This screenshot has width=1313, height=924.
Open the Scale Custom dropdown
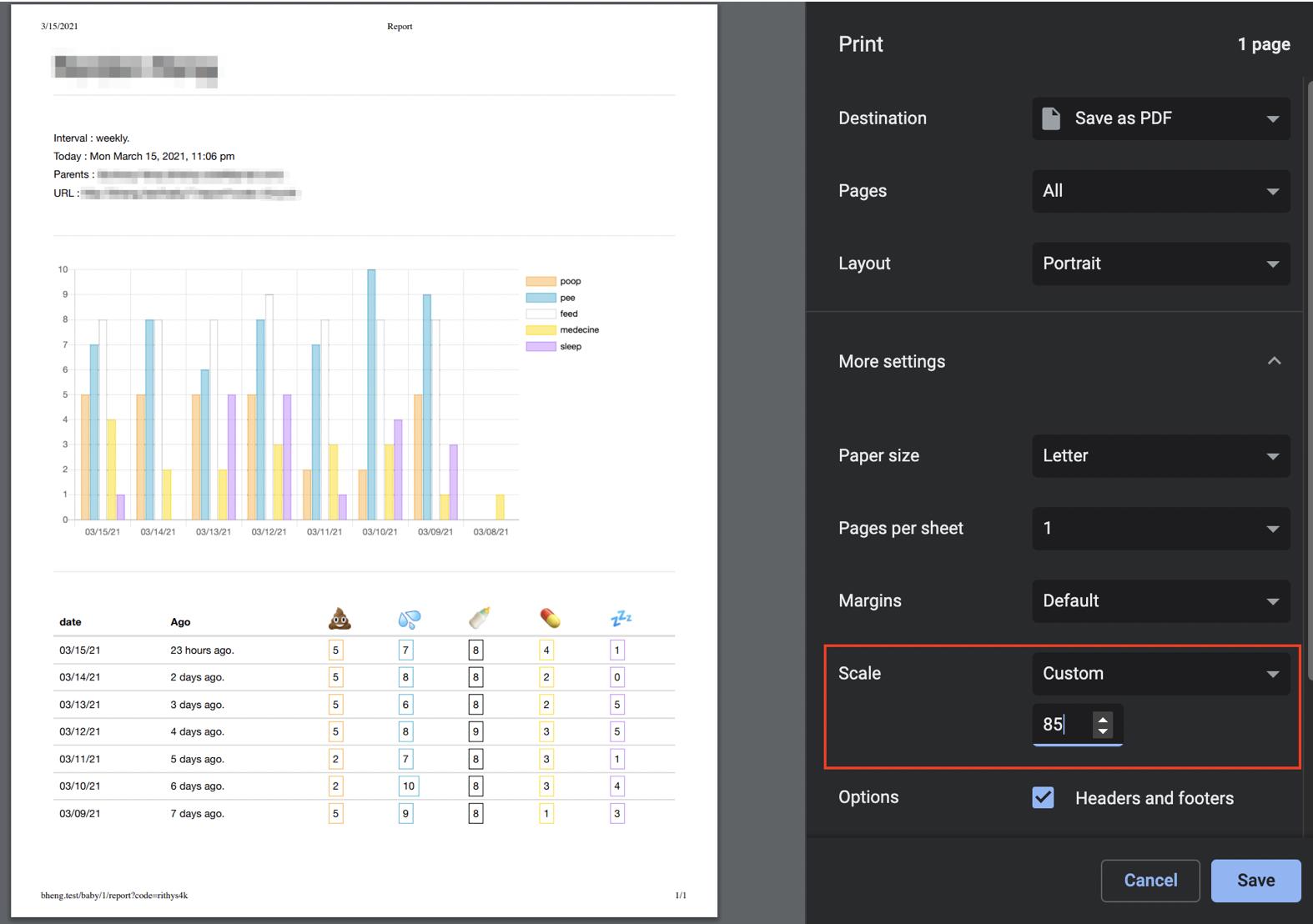[1160, 674]
